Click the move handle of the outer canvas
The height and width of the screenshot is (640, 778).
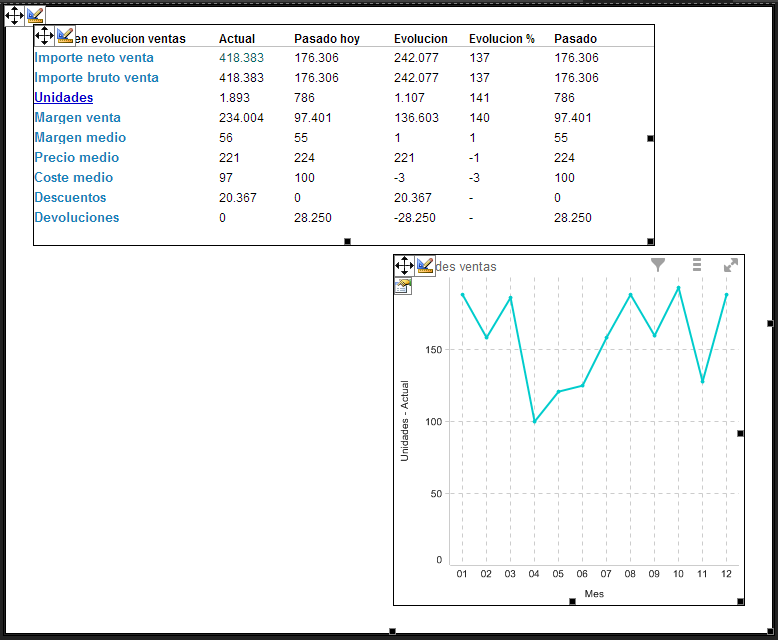[x=14, y=15]
